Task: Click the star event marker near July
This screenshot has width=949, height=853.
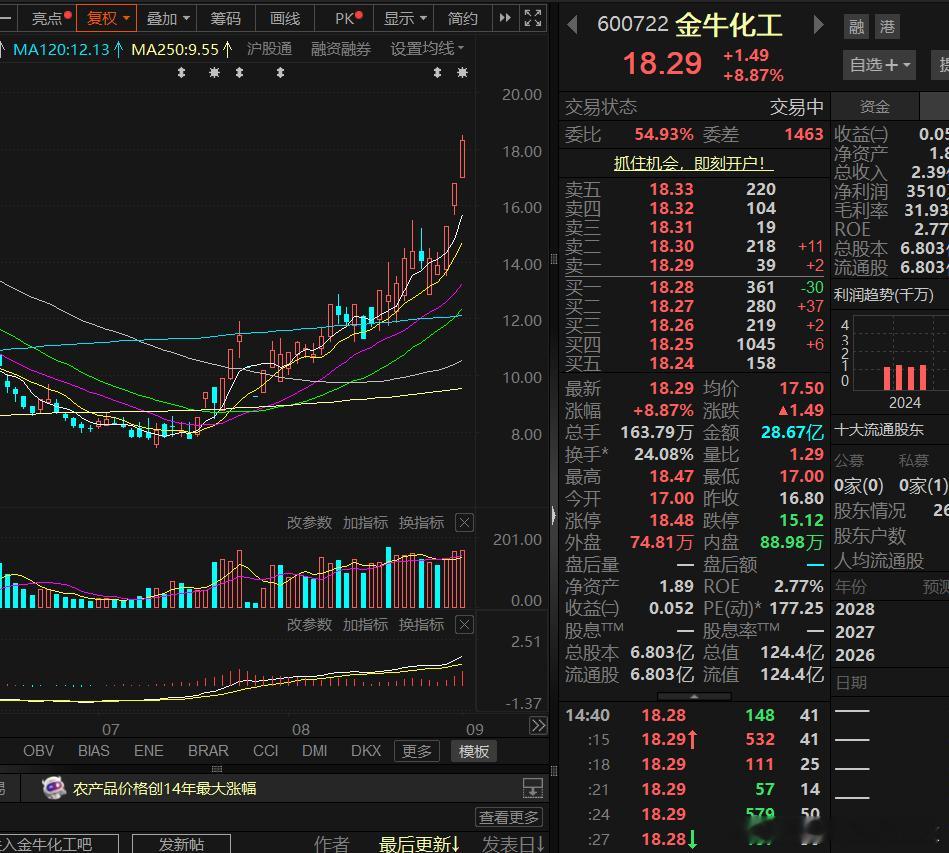Action: (x=214, y=73)
